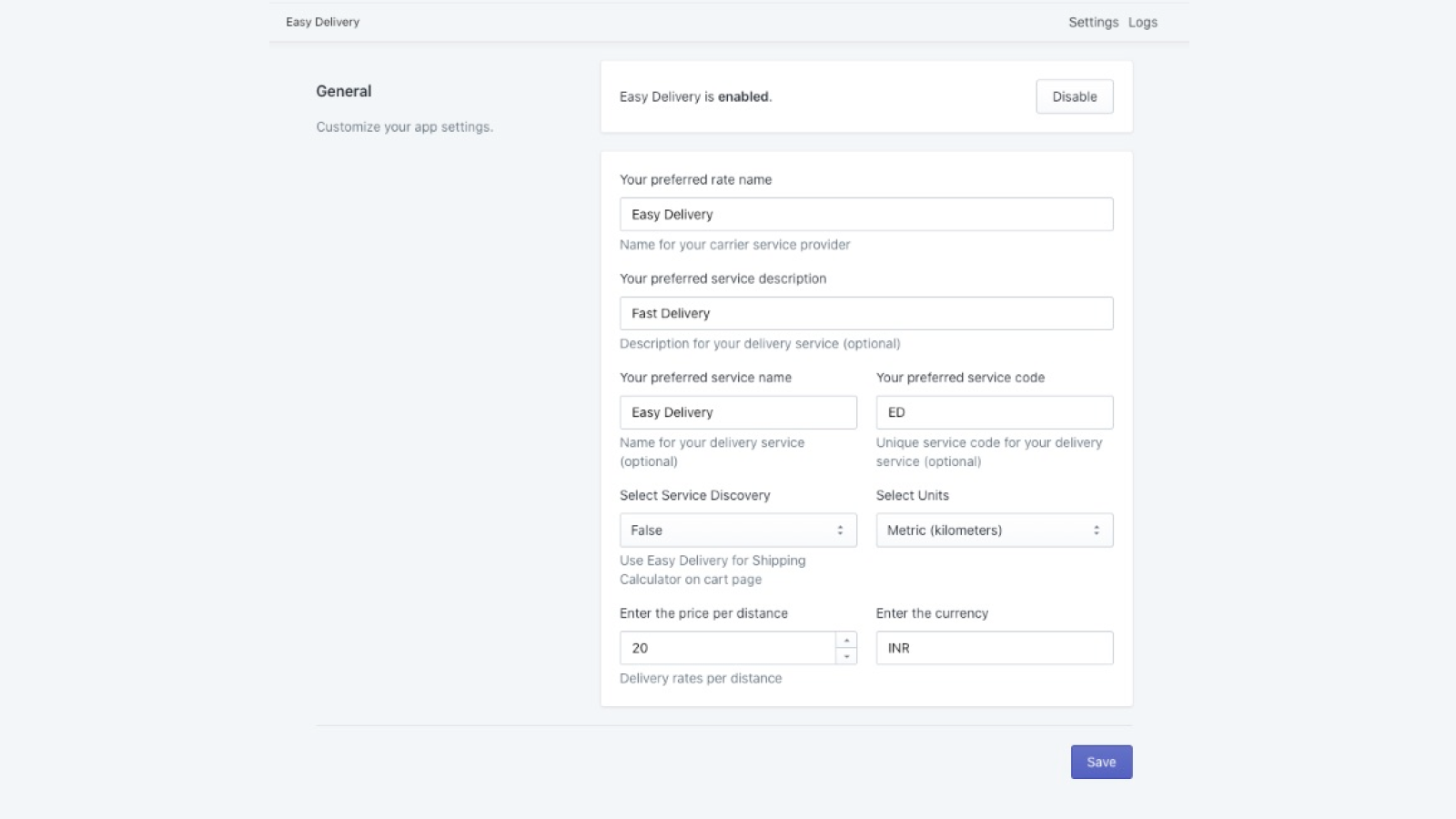
Task: Change False in Service Discovery selector
Action: point(737,530)
